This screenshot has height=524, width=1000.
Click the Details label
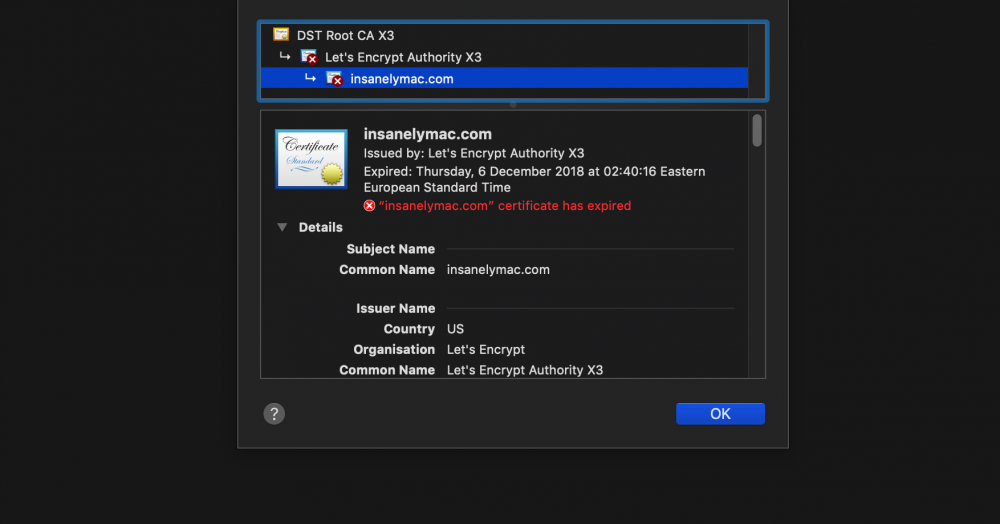[320, 228]
